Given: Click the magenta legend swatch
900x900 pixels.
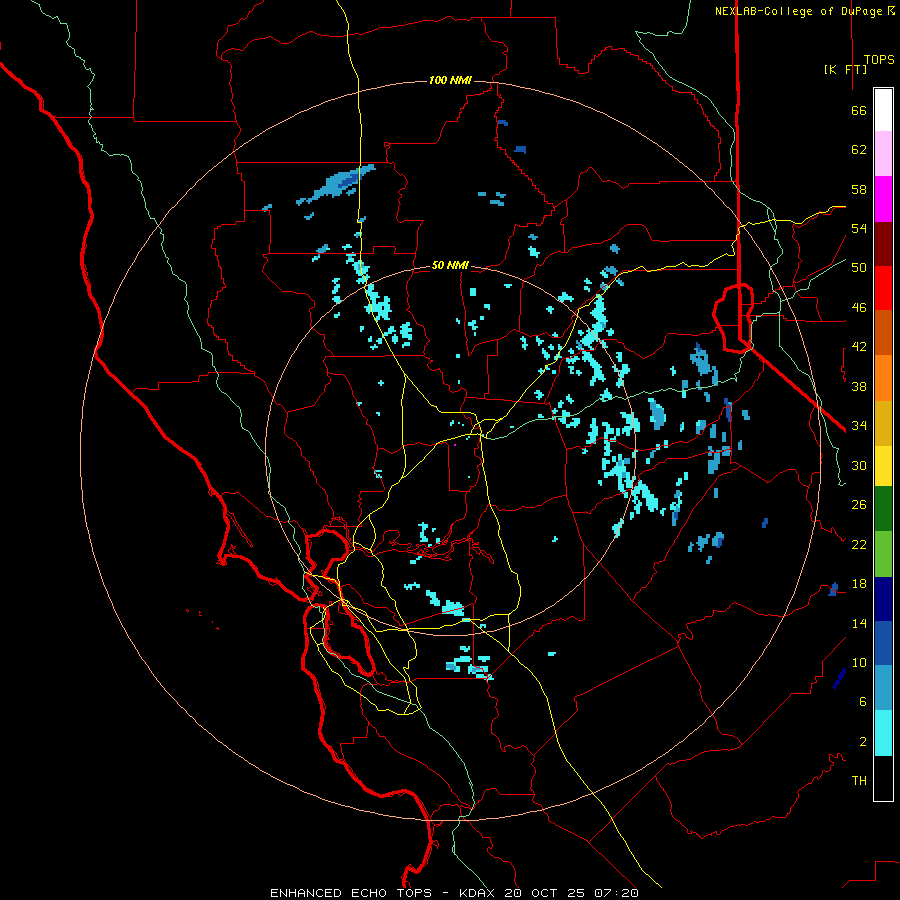Looking at the screenshot, I should pos(883,199).
